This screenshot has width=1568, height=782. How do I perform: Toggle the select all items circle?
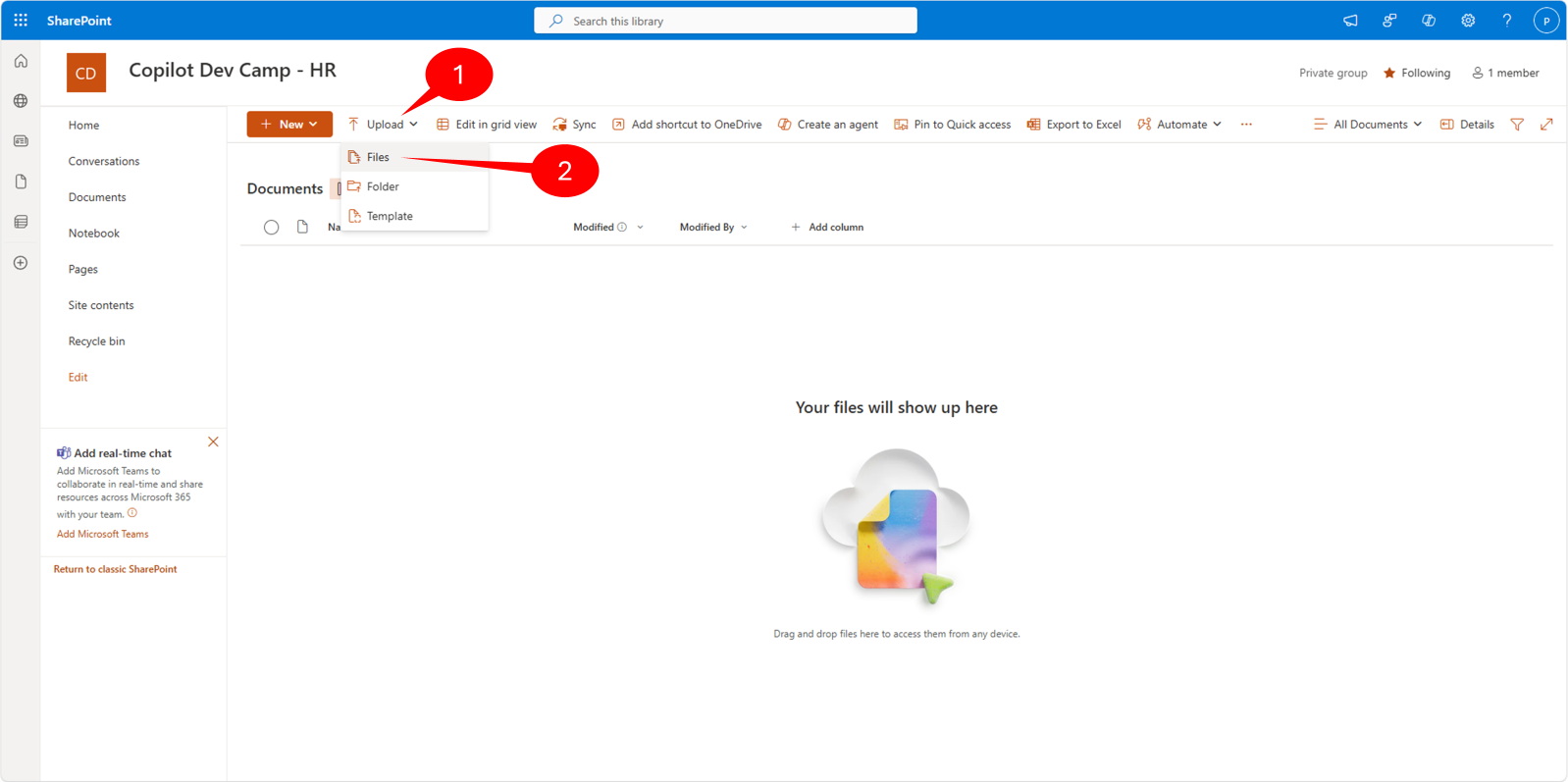pos(272,228)
